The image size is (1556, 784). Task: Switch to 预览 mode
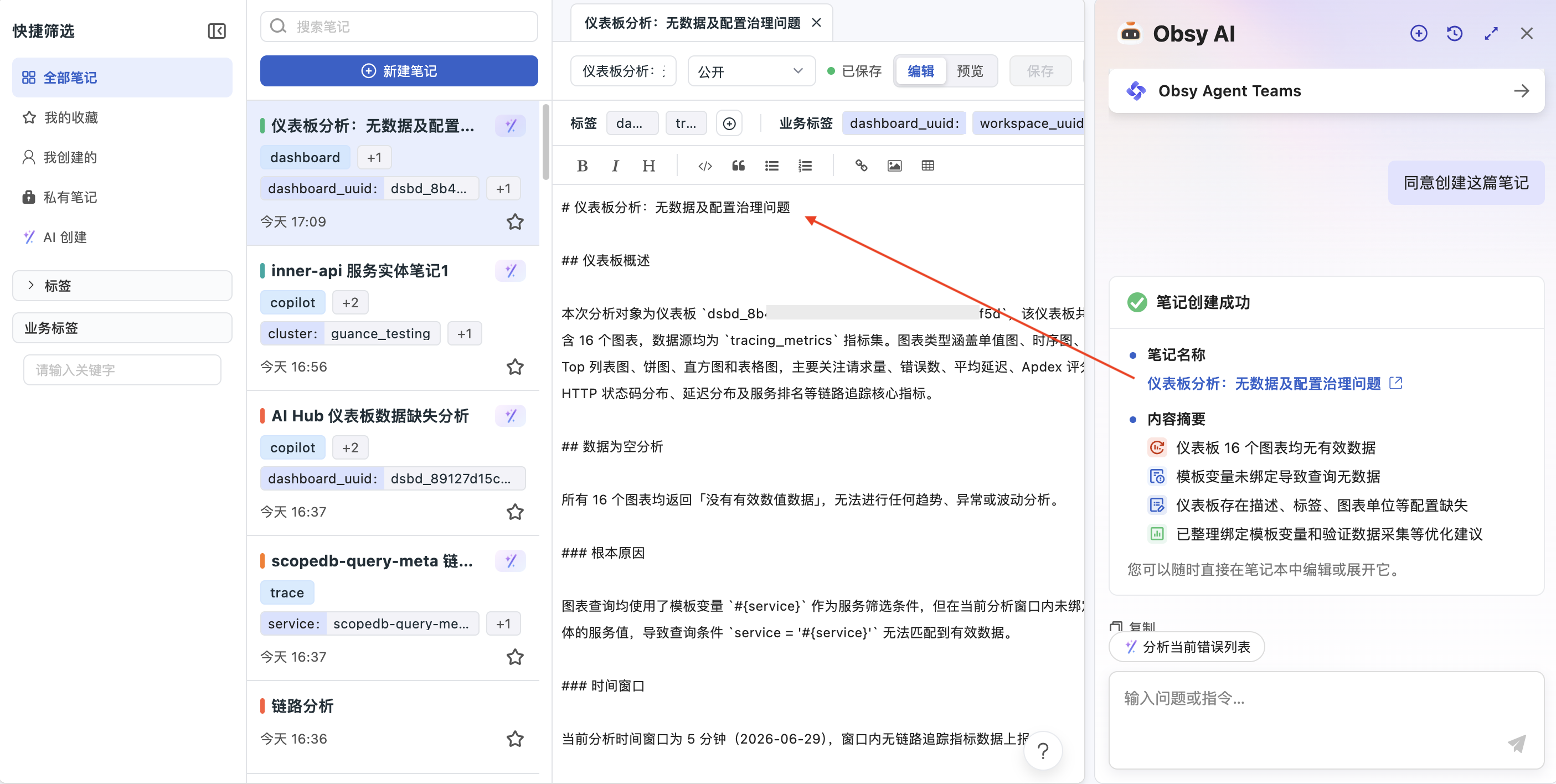(970, 71)
